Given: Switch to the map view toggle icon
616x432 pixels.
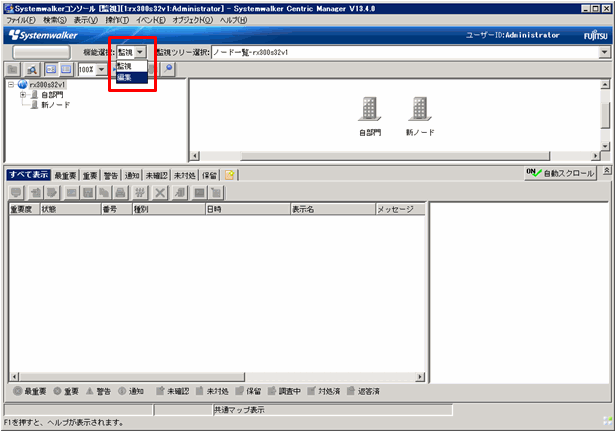Looking at the screenshot, I should pyautogui.click(x=51, y=70).
